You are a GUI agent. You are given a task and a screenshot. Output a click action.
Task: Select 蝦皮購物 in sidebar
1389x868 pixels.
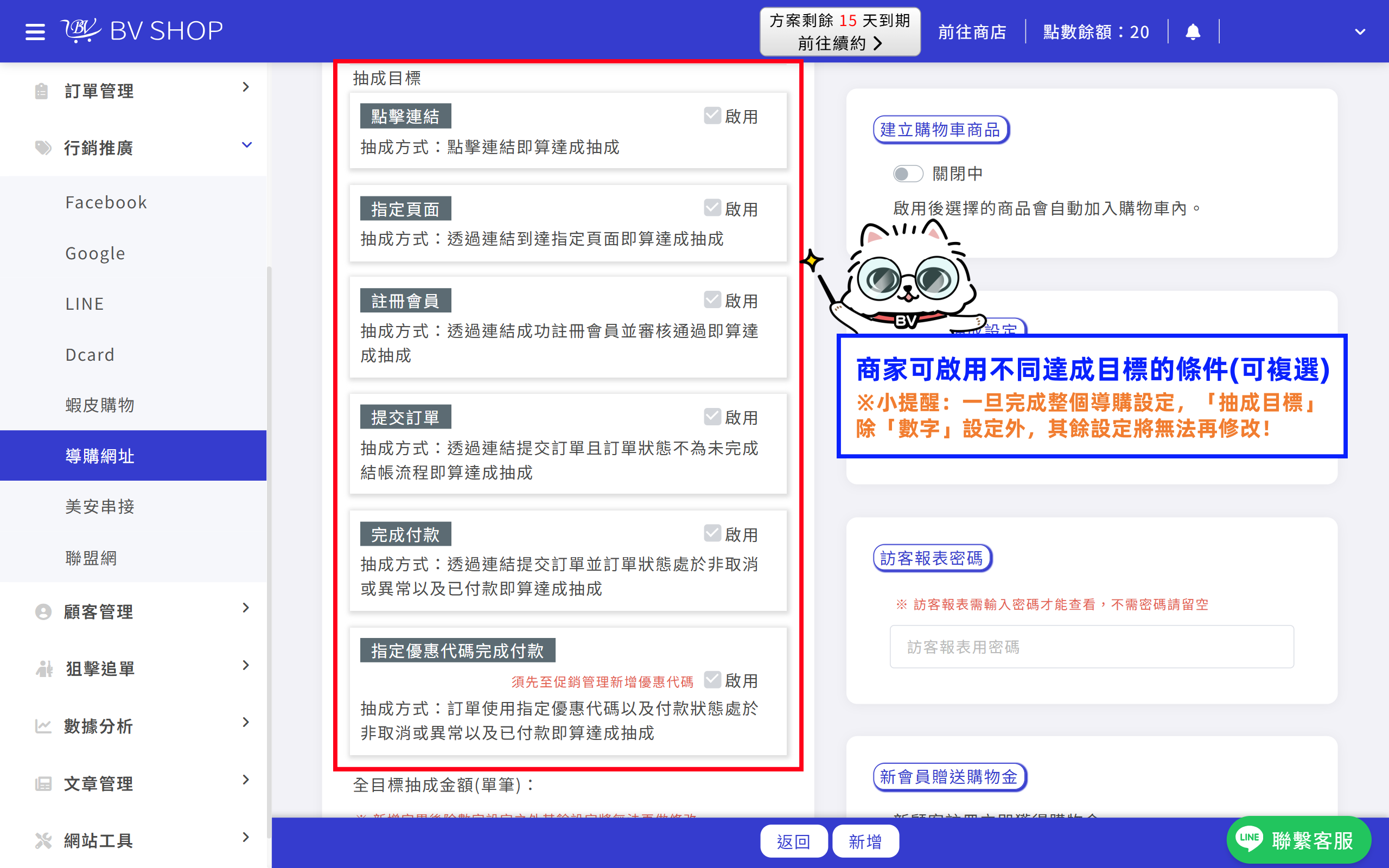[x=133, y=405]
